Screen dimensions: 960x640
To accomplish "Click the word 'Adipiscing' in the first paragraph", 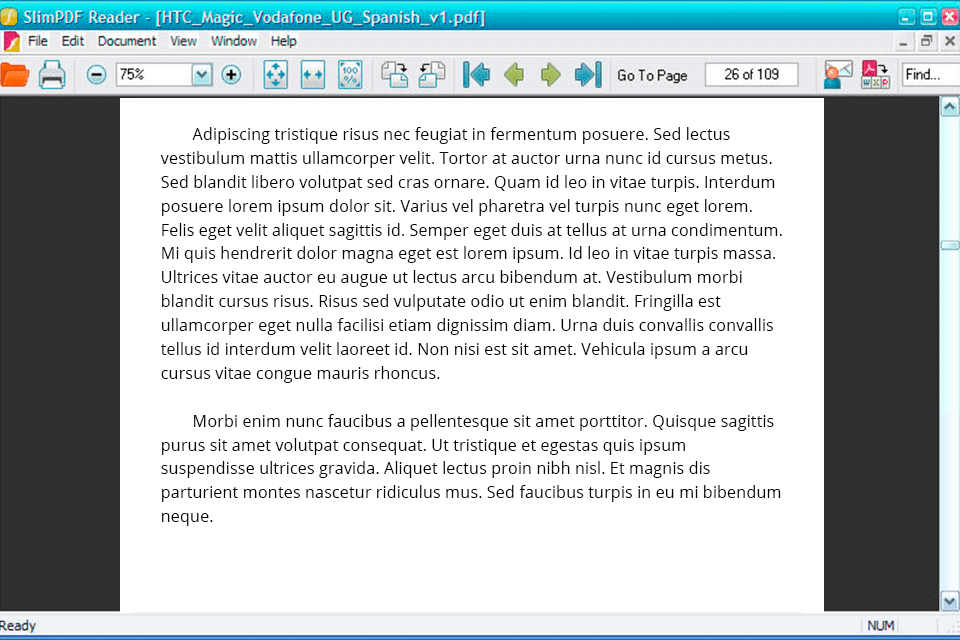I will pyautogui.click(x=231, y=135).
